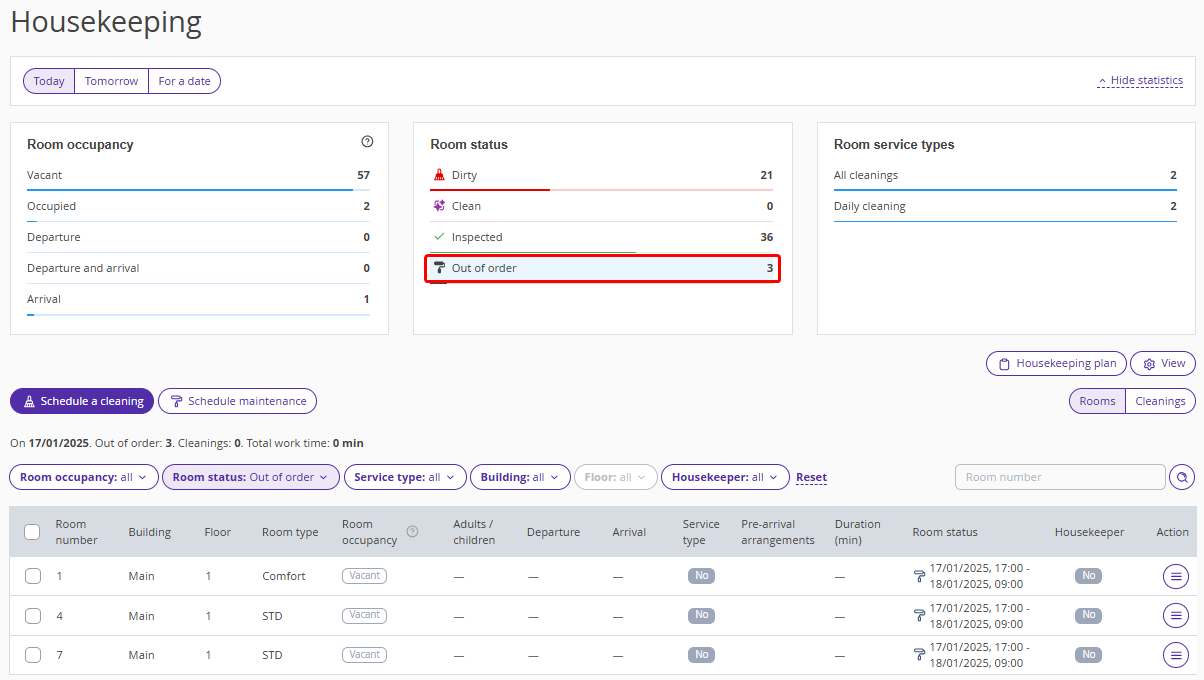Expand the Room occupancy filter dropdown
1204x680 pixels.
coord(84,477)
